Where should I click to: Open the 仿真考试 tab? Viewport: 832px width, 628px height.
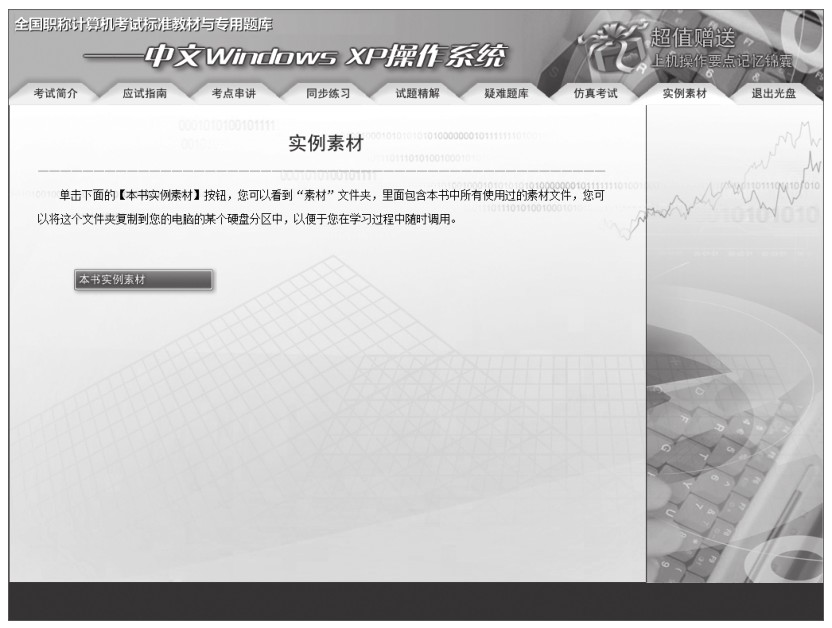coord(595,93)
